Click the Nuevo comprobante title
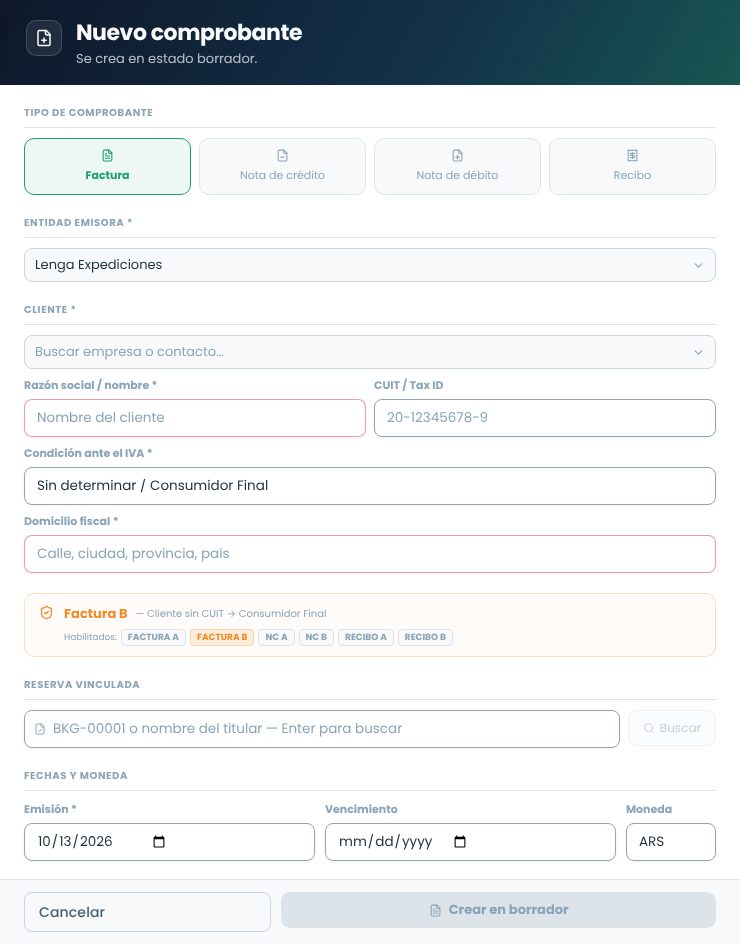Image resolution: width=740 pixels, height=944 pixels. click(189, 33)
